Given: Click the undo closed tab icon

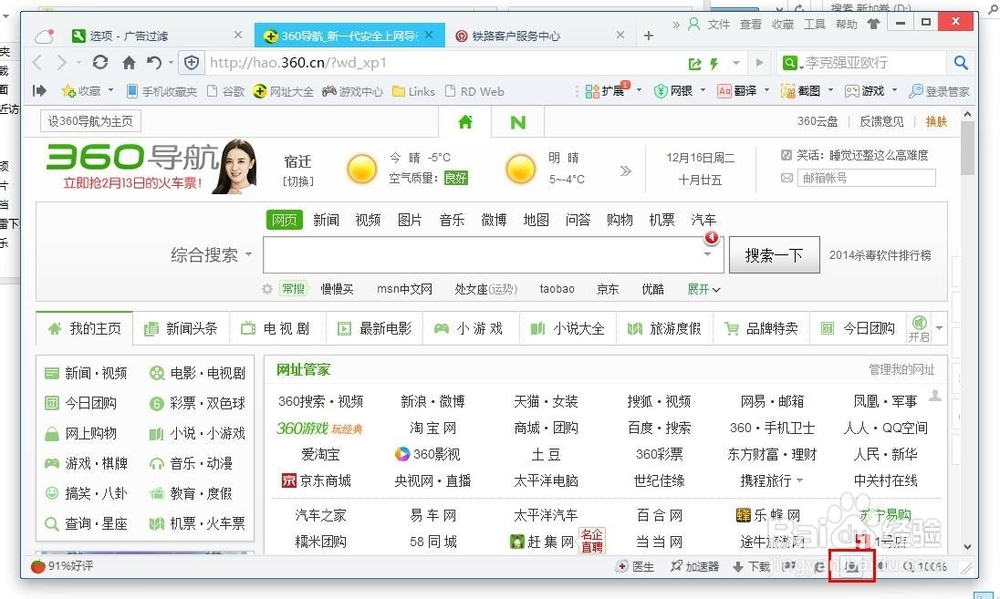Looking at the screenshot, I should pos(154,63).
